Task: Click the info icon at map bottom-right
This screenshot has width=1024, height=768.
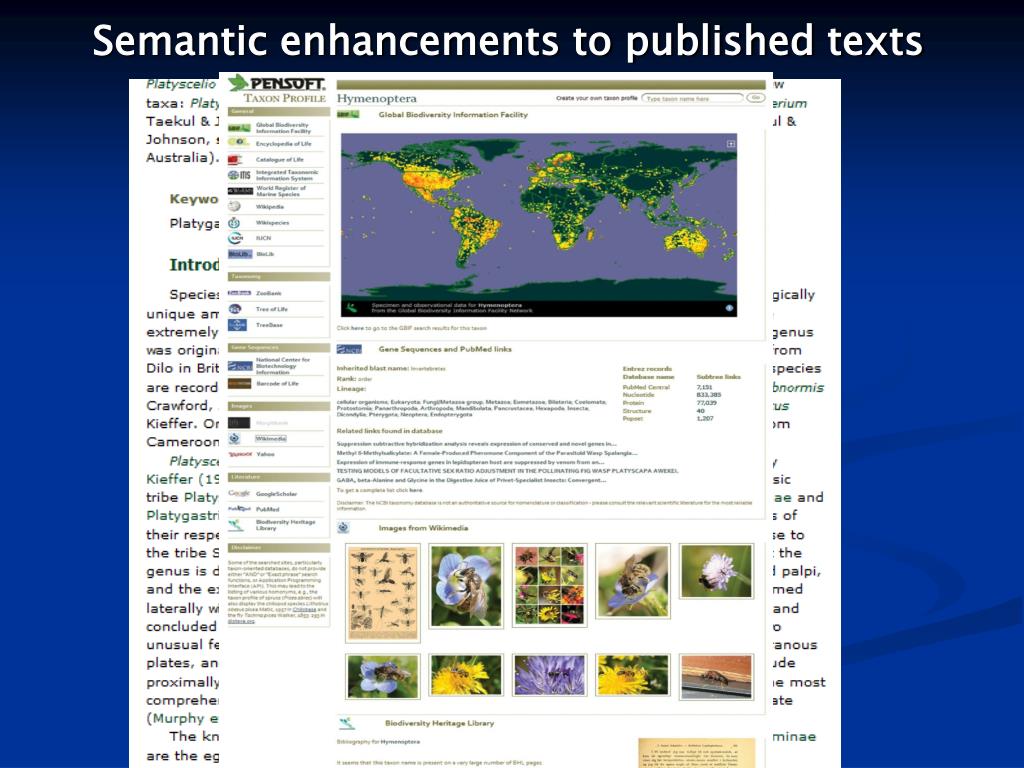Action: (729, 308)
